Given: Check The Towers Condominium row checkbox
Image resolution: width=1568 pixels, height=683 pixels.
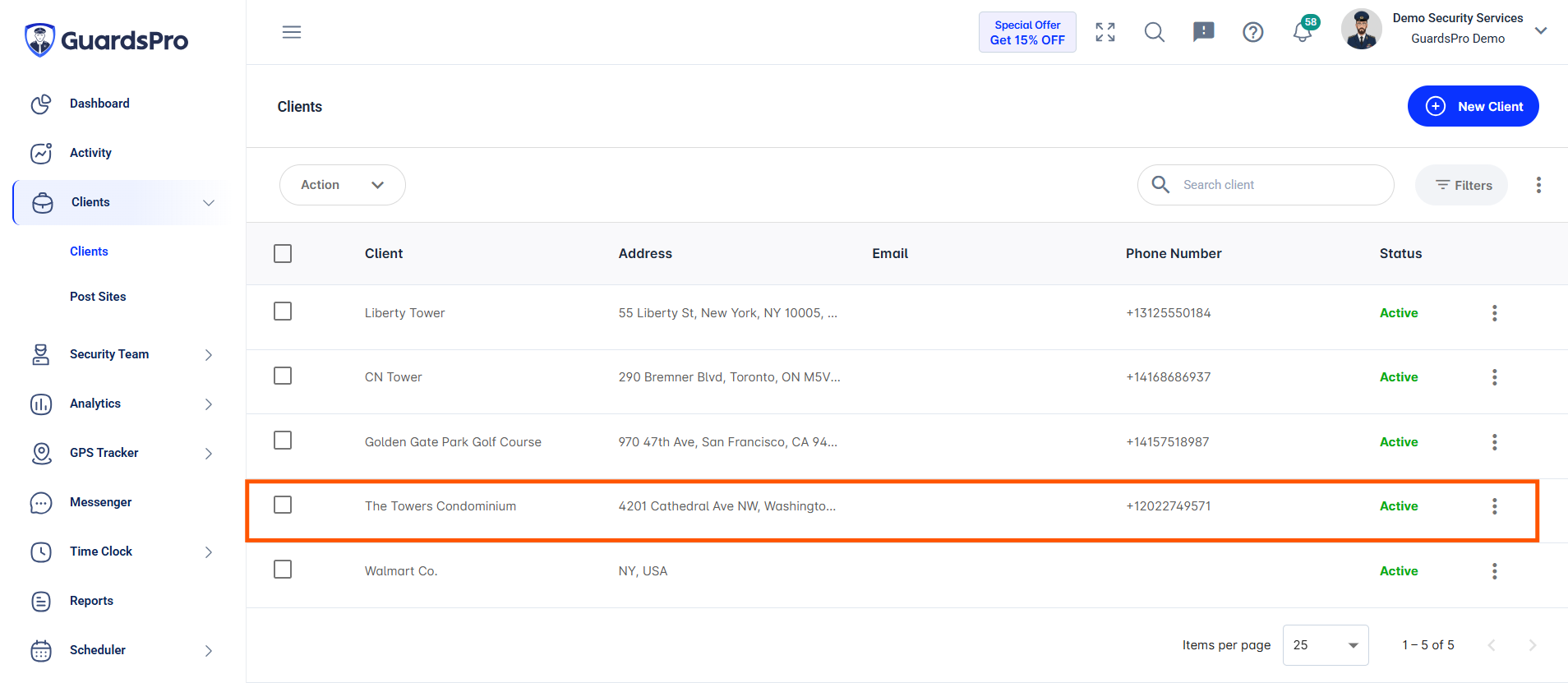Looking at the screenshot, I should click(283, 505).
